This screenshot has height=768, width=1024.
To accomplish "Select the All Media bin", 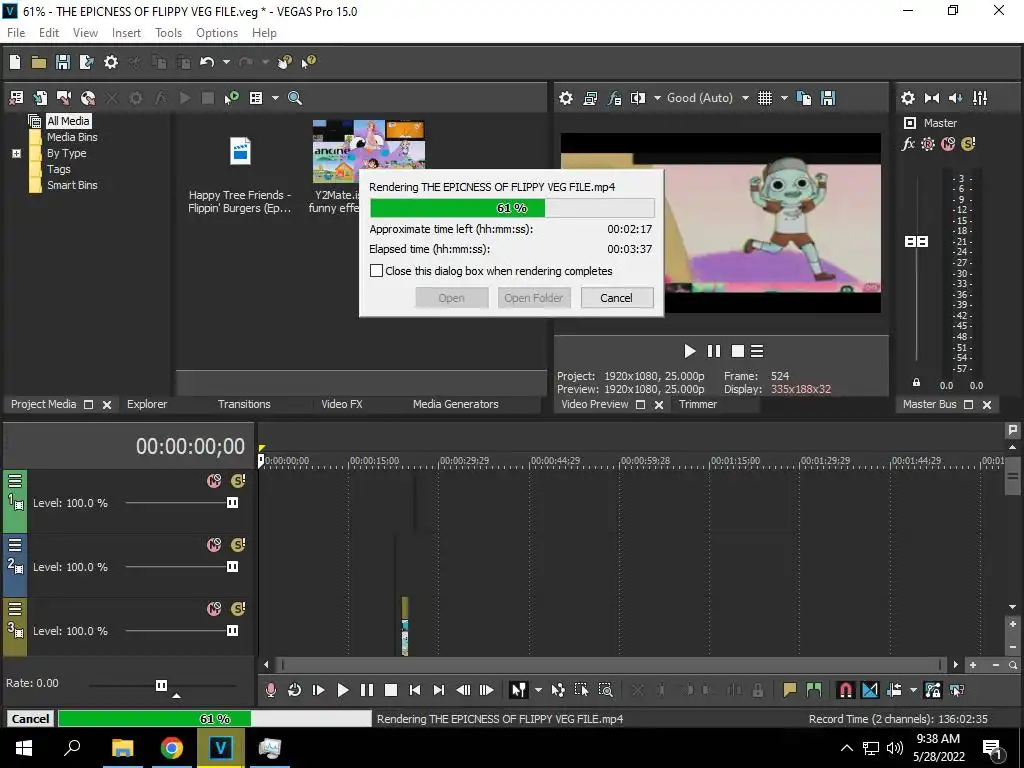I will 68,121.
